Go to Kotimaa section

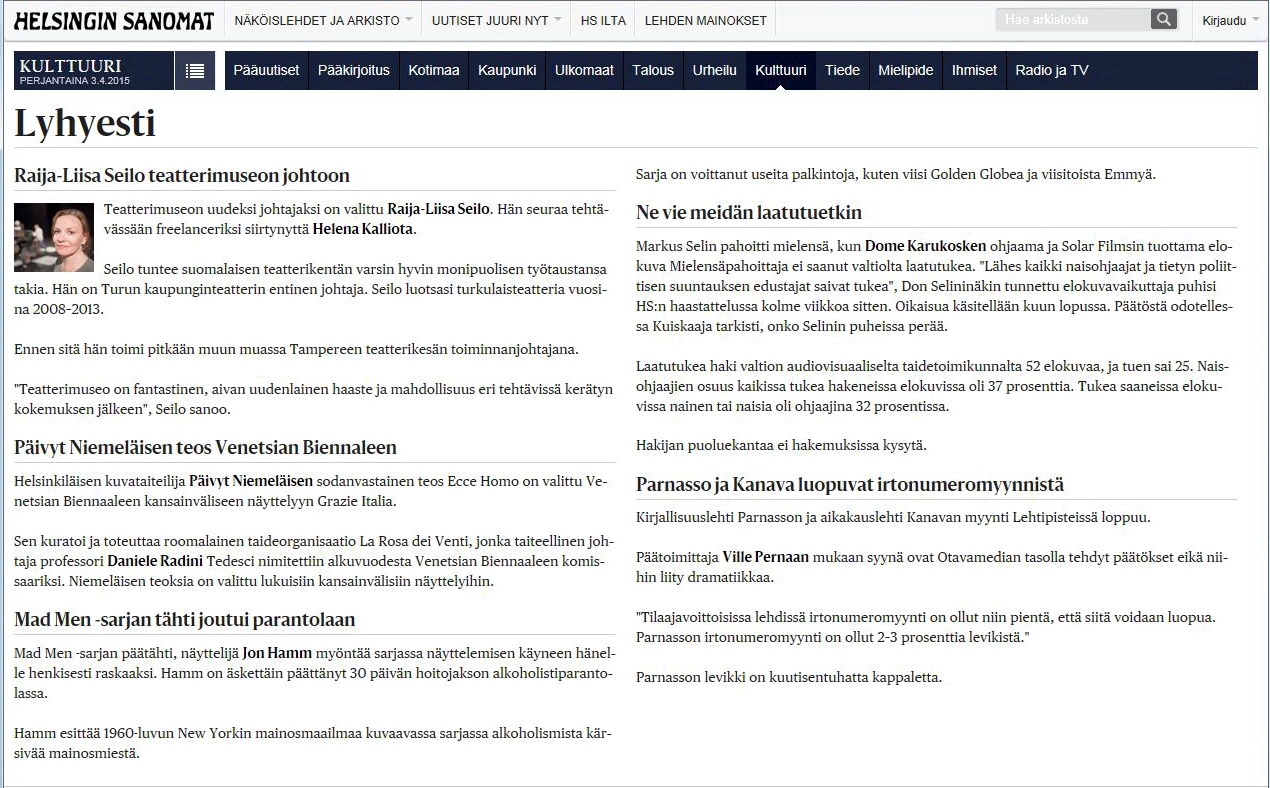tap(434, 70)
